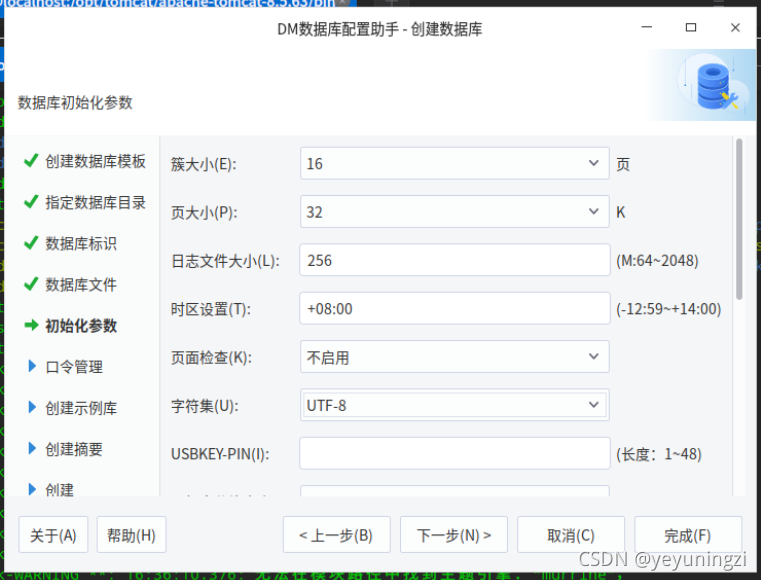This screenshot has width=761, height=580.
Task: Select the 指定数据库目录 step
Action: tap(96, 202)
